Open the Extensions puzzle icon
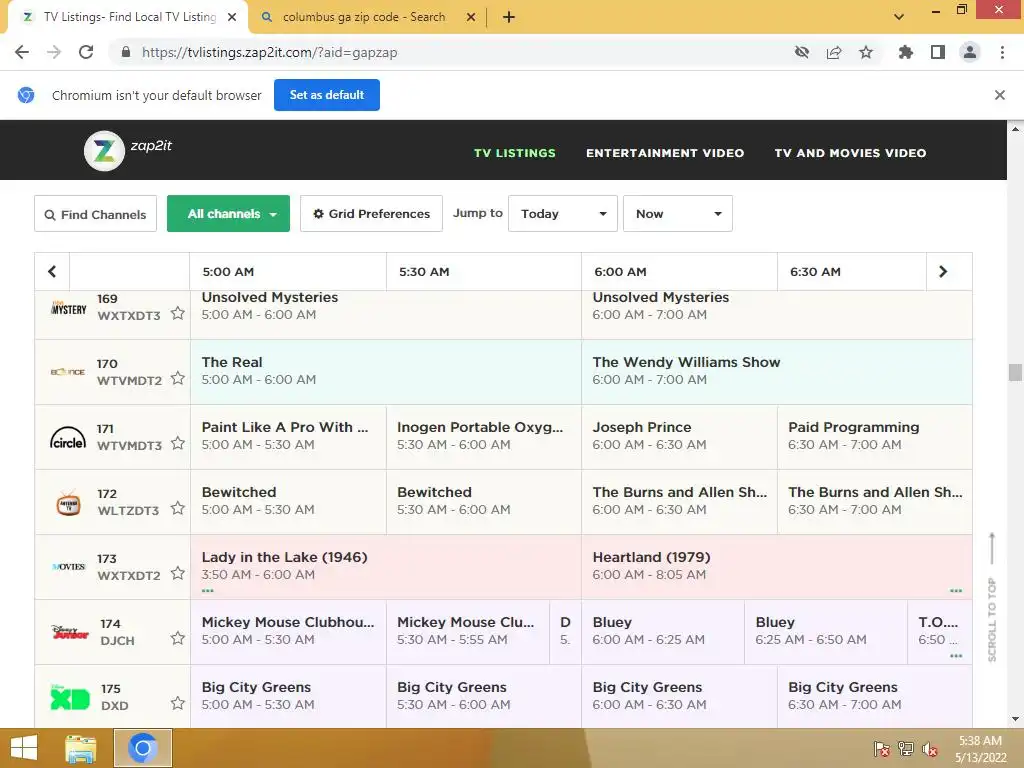 (x=905, y=52)
